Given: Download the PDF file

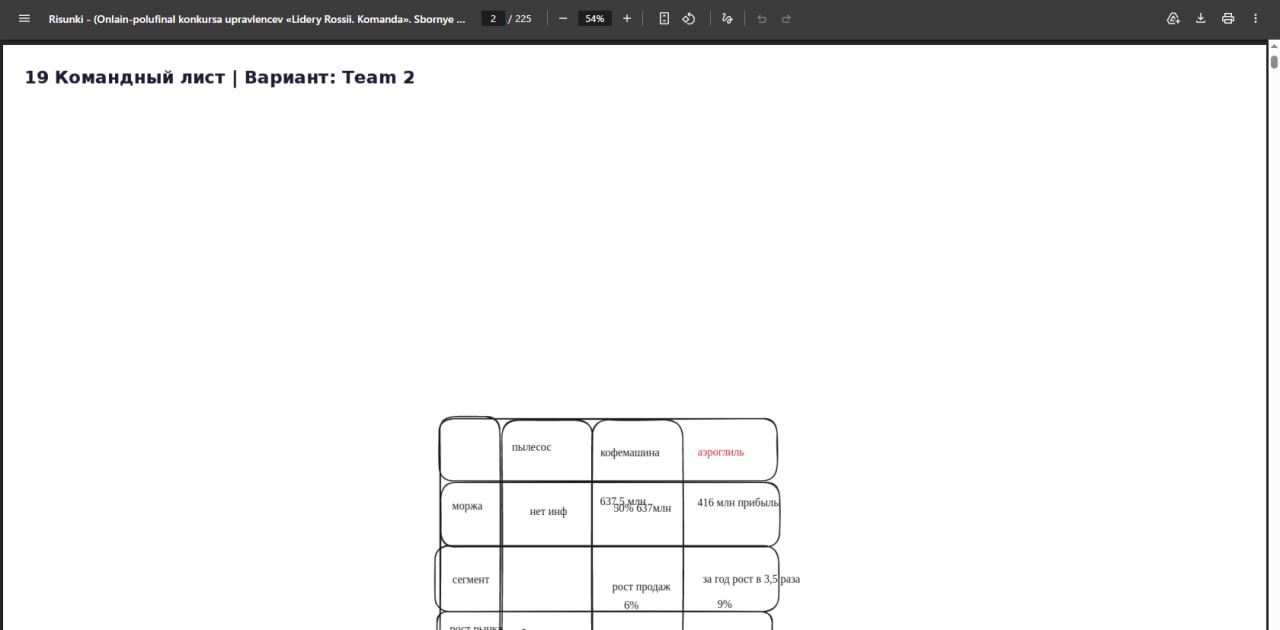Looking at the screenshot, I should point(1201,18).
